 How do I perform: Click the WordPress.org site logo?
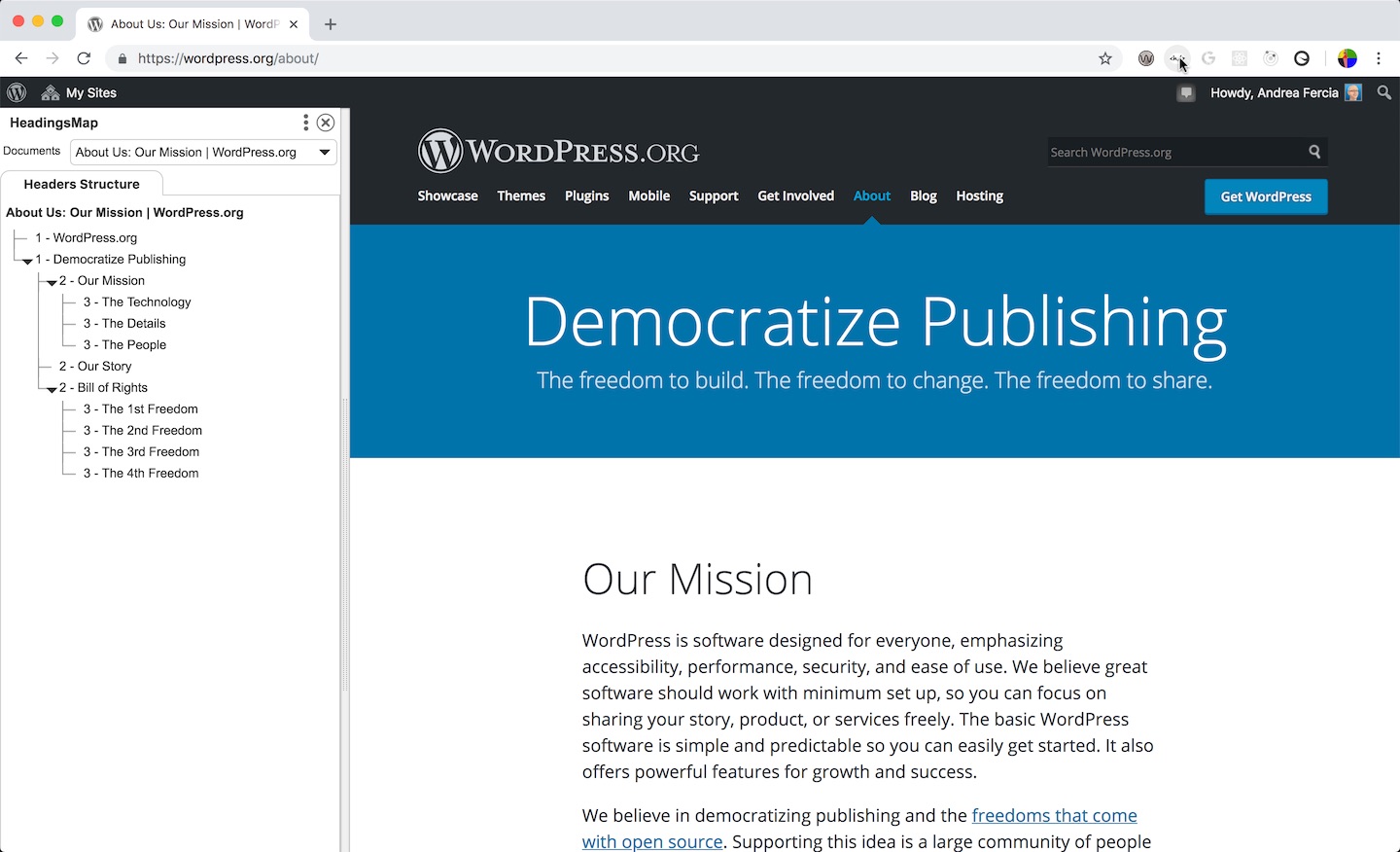[558, 152]
